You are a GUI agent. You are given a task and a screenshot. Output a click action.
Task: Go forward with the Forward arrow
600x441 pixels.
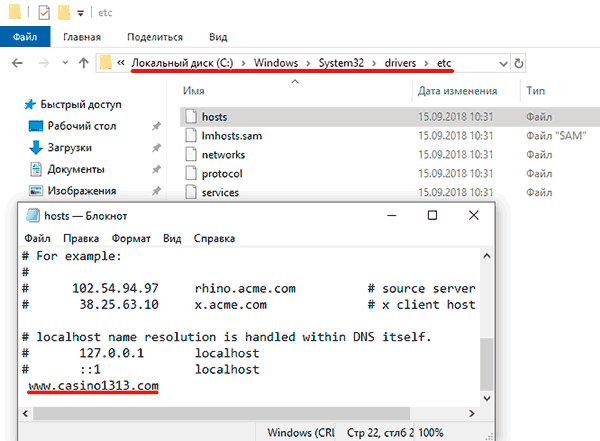pyautogui.click(x=44, y=63)
